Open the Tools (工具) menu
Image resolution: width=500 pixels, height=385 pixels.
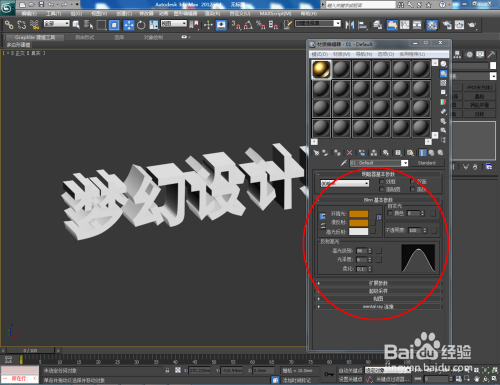click(53, 13)
